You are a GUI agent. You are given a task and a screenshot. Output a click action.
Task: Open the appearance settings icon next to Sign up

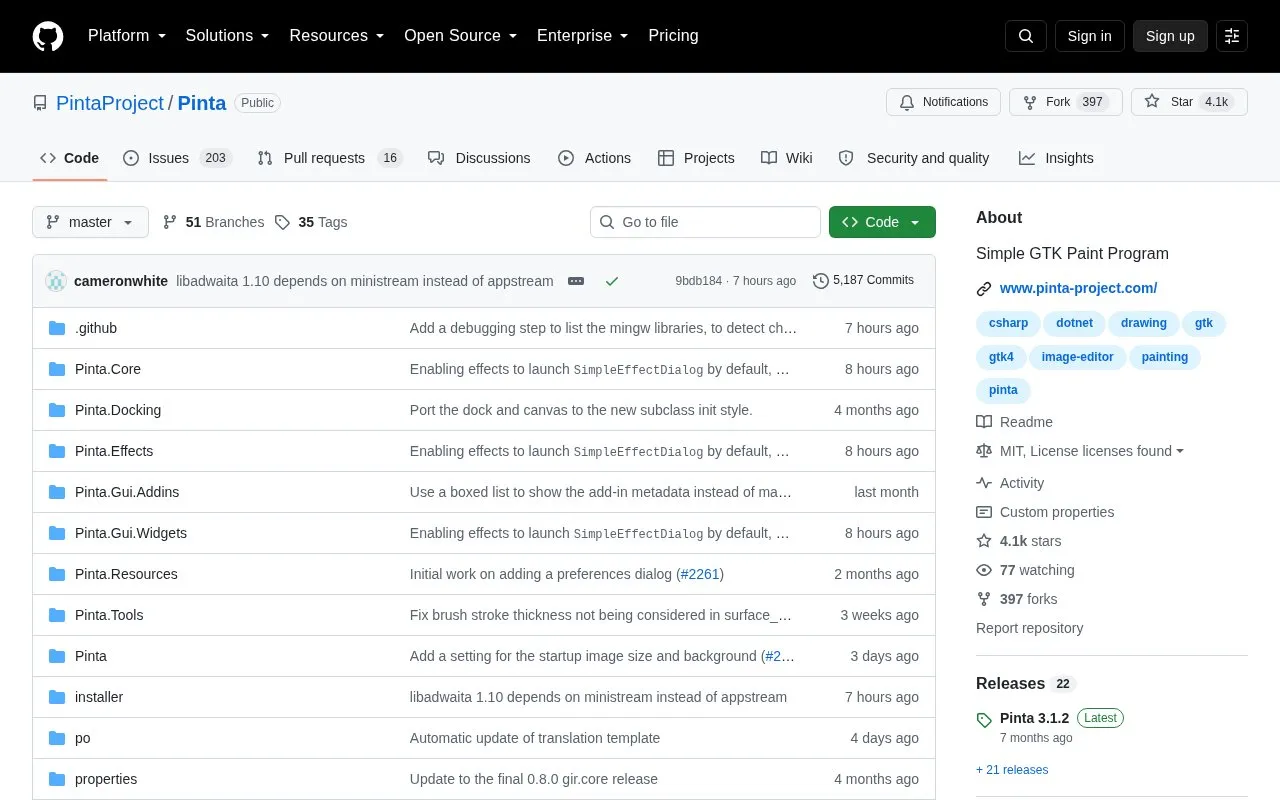pos(1232,36)
